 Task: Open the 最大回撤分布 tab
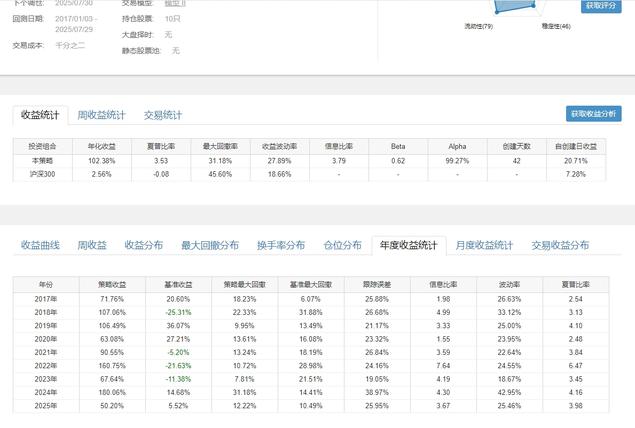(x=210, y=245)
